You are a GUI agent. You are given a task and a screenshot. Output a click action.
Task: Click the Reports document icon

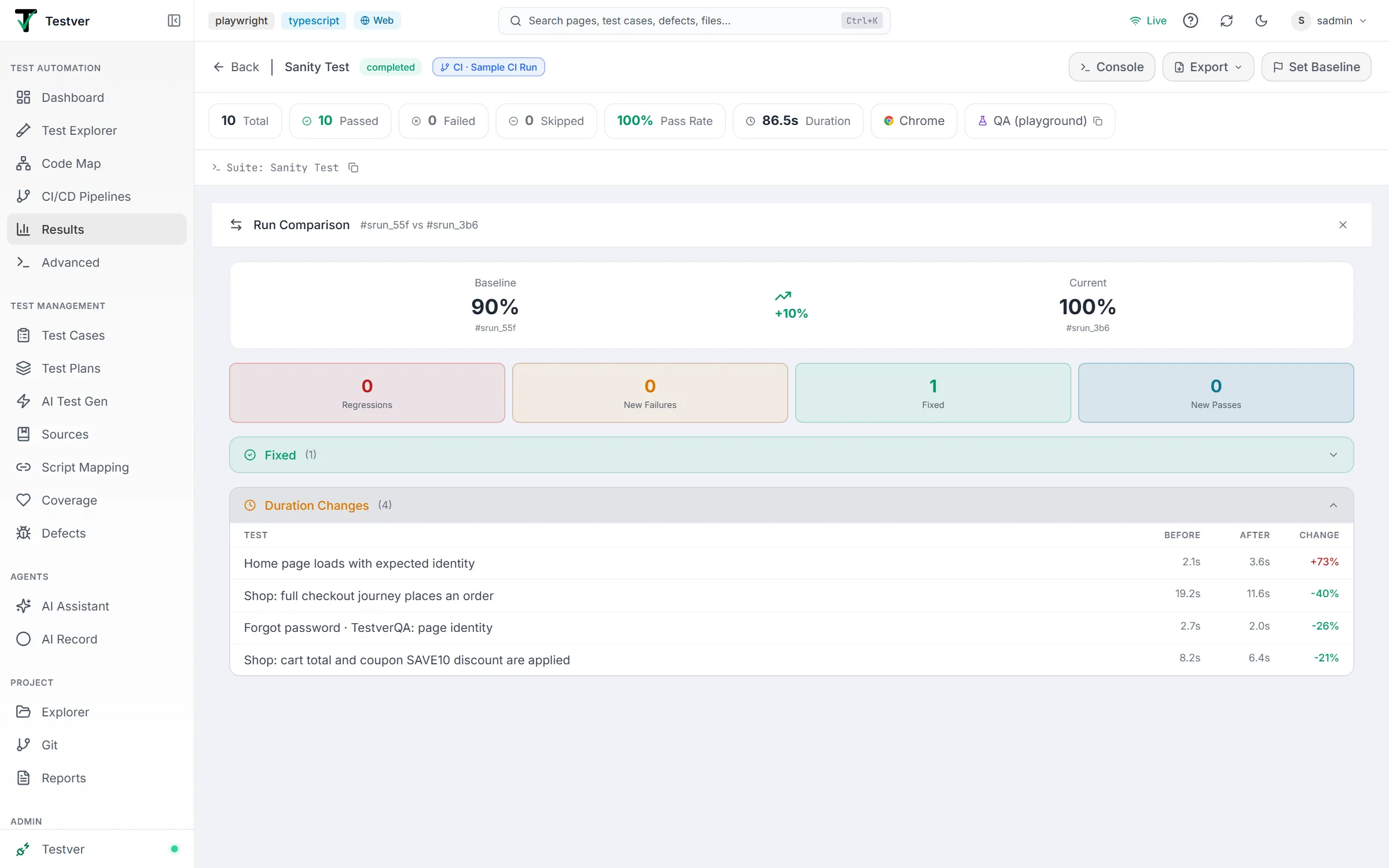[23, 778]
